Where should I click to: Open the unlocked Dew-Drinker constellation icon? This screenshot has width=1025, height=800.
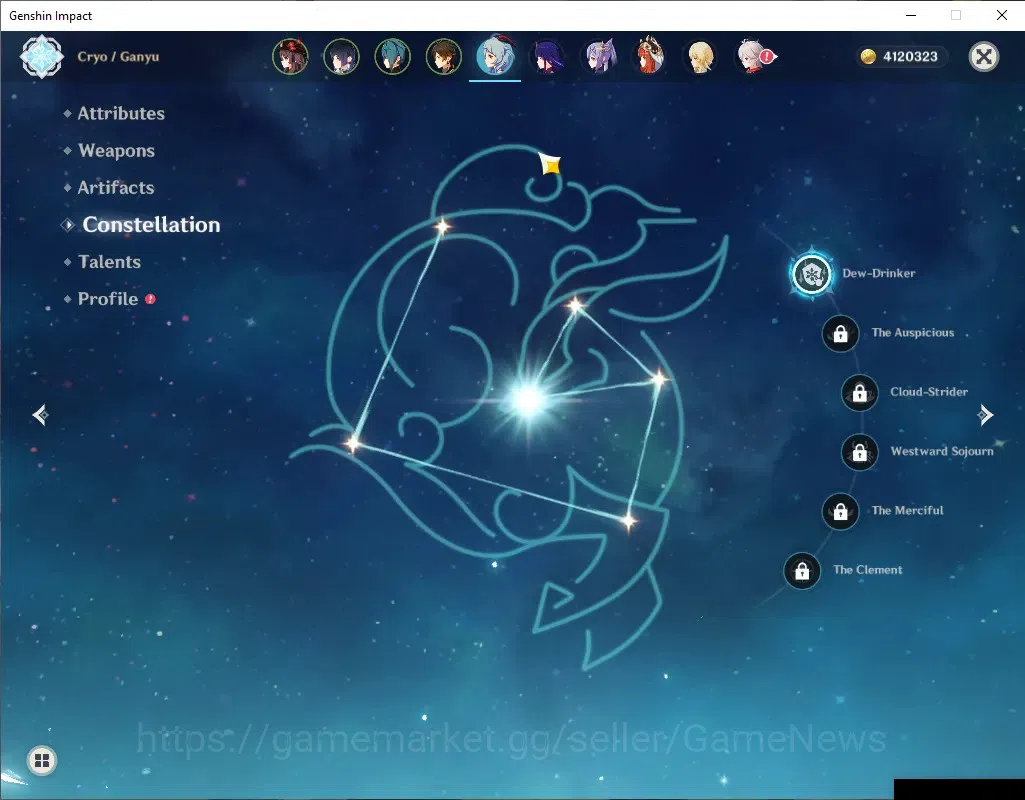[812, 274]
